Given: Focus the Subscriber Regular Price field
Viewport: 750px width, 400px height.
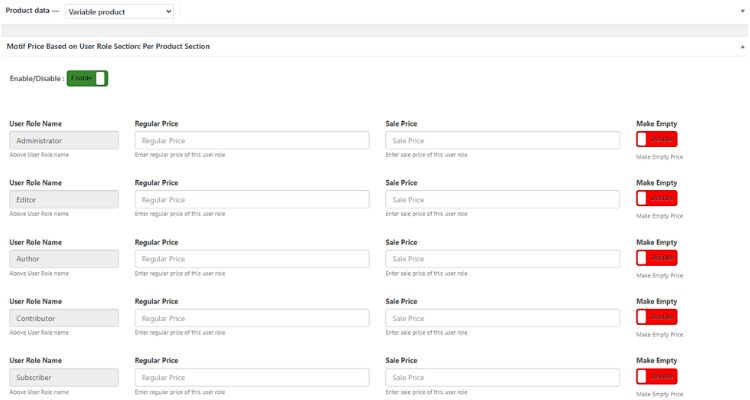Looking at the screenshot, I should click(x=251, y=377).
